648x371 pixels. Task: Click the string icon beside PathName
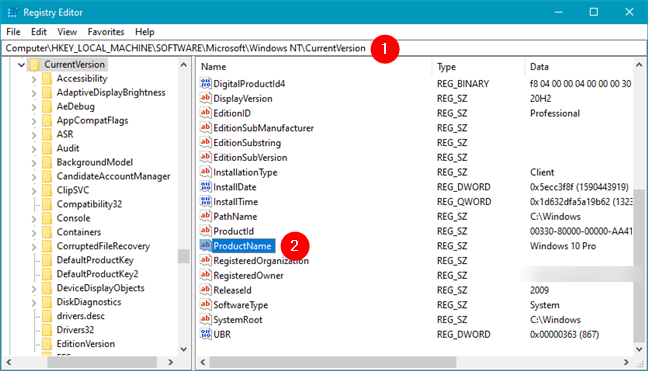coord(205,216)
